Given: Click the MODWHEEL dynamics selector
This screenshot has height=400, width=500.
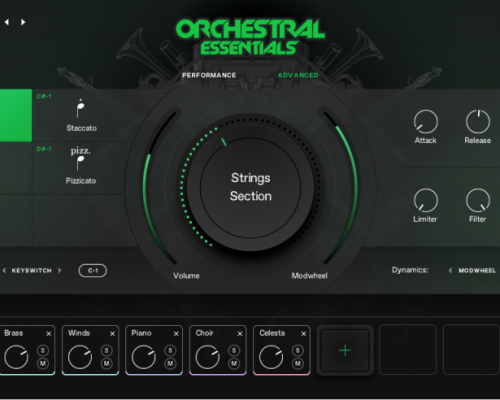Looking at the screenshot, I should click(477, 270).
